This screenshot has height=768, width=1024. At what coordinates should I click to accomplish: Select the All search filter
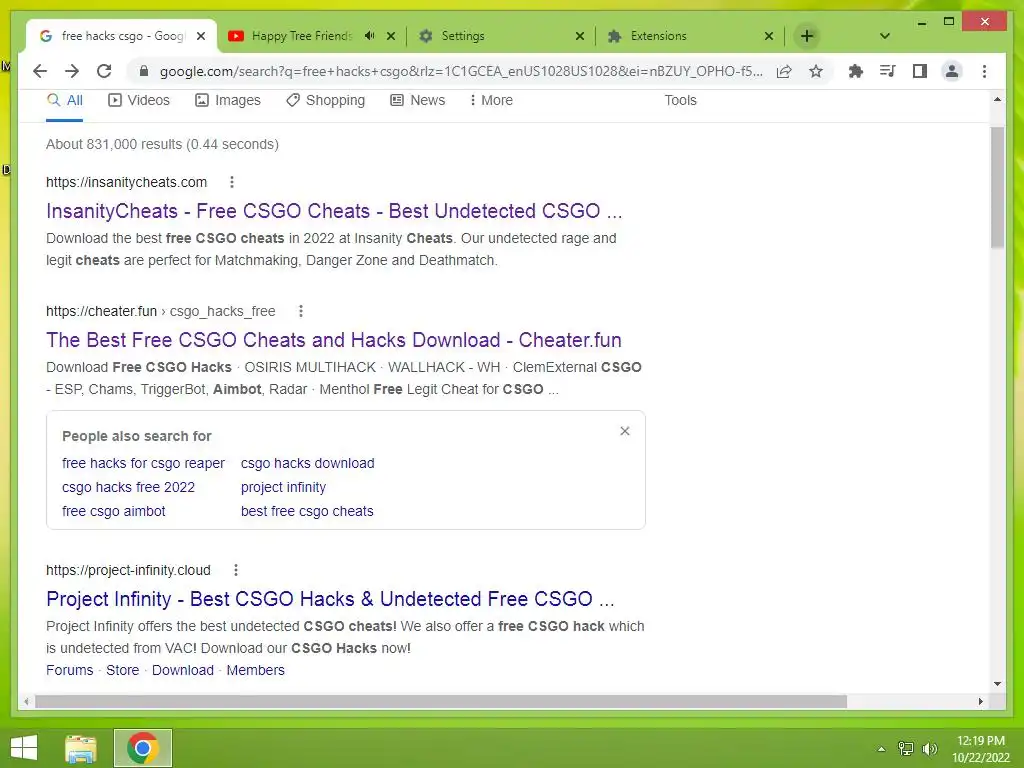click(x=65, y=101)
